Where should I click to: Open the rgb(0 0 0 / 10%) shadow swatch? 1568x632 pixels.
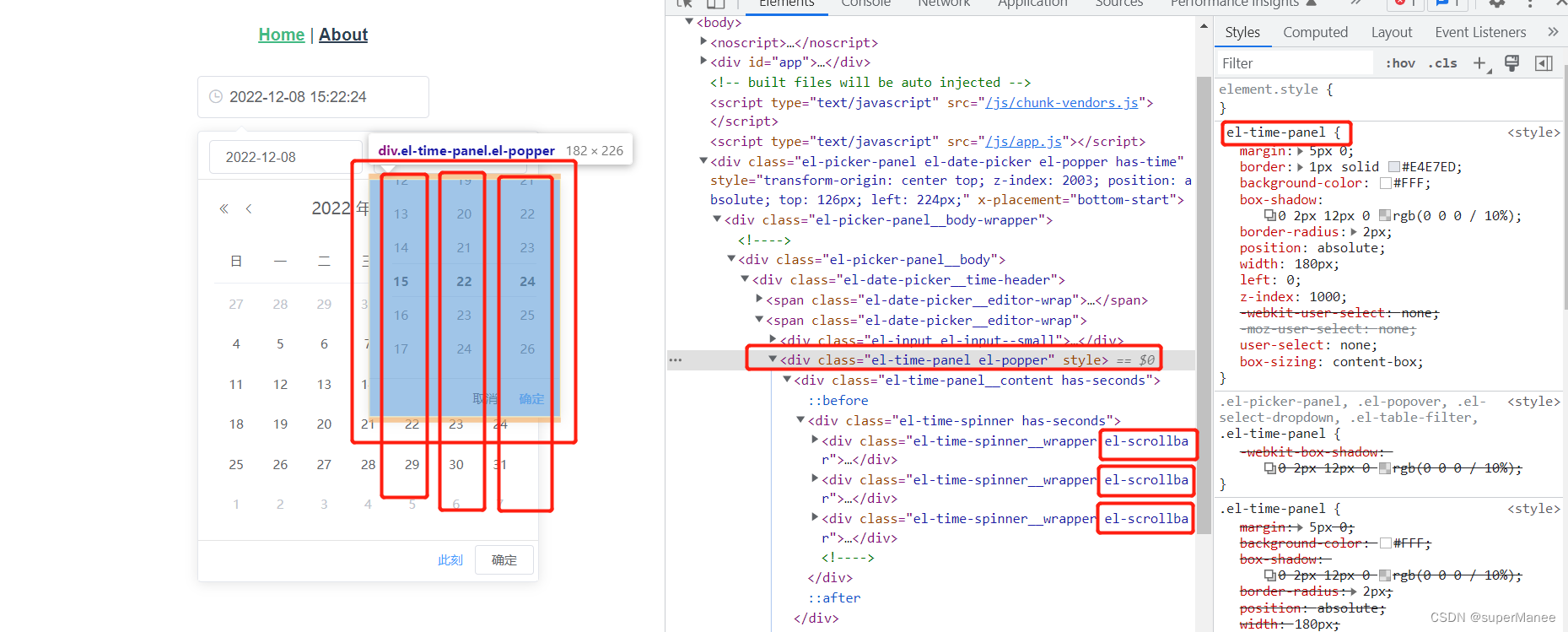(1385, 216)
